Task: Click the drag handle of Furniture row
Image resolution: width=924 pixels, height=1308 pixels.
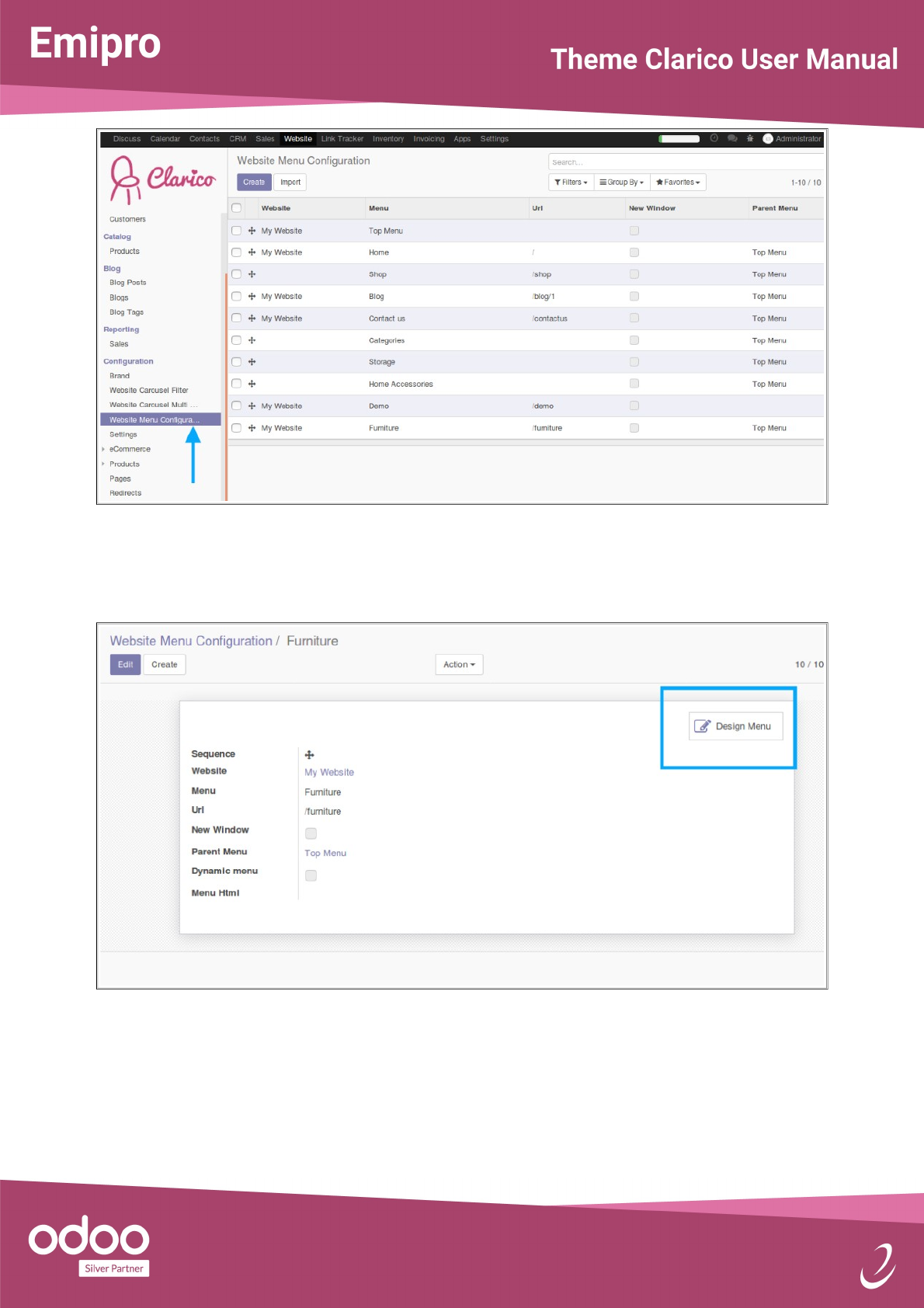Action: 252,428
